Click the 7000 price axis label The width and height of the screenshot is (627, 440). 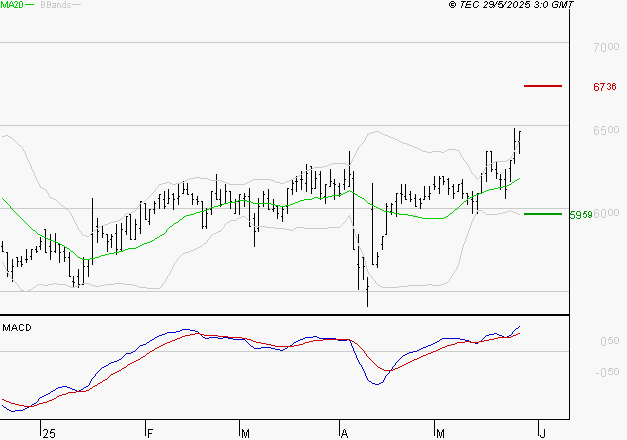coord(606,47)
